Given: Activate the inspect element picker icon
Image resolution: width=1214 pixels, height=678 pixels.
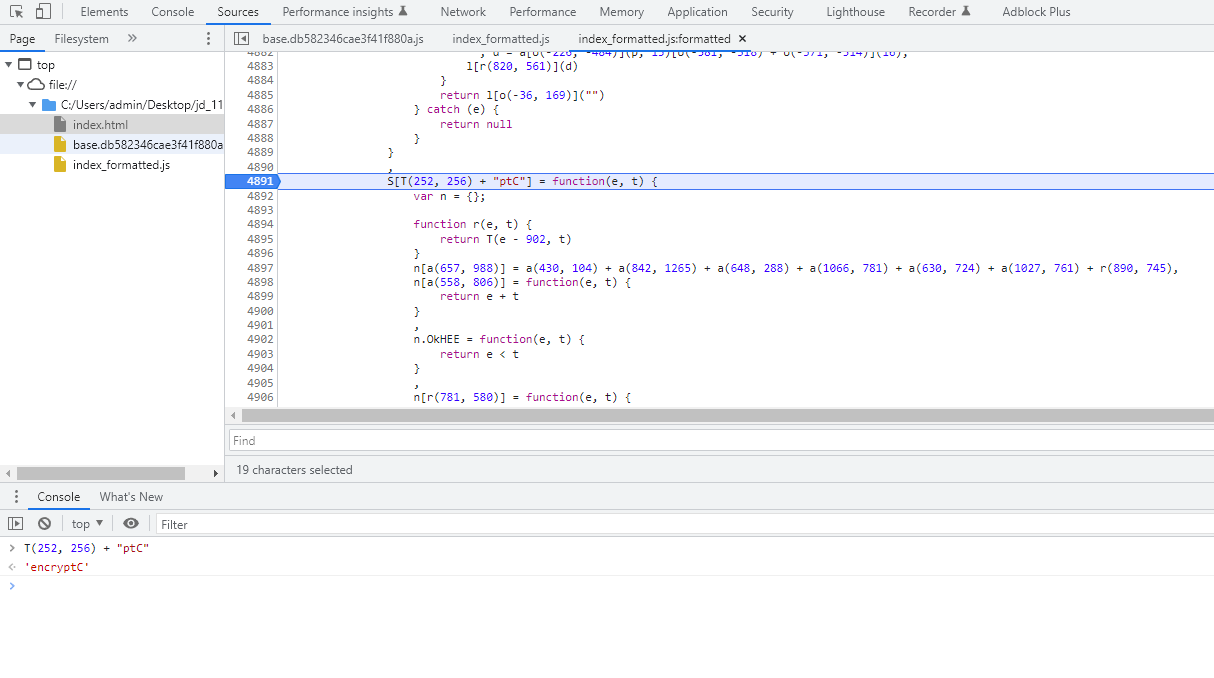Looking at the screenshot, I should pyautogui.click(x=17, y=12).
